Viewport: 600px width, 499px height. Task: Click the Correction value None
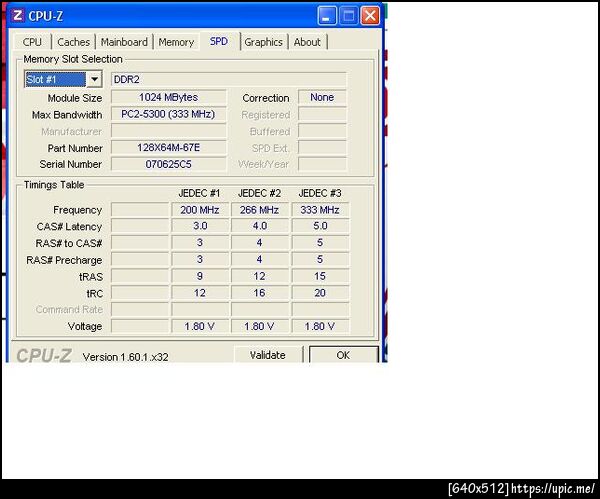point(322,97)
